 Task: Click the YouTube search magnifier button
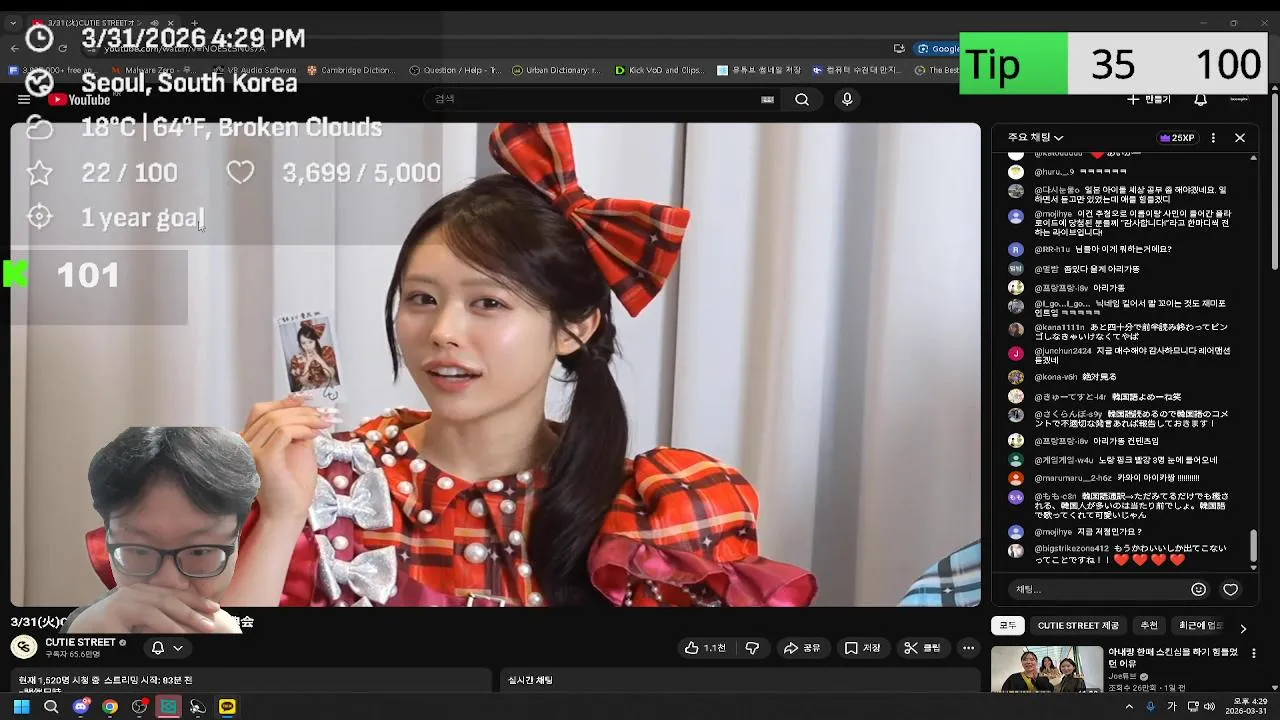pyautogui.click(x=802, y=99)
